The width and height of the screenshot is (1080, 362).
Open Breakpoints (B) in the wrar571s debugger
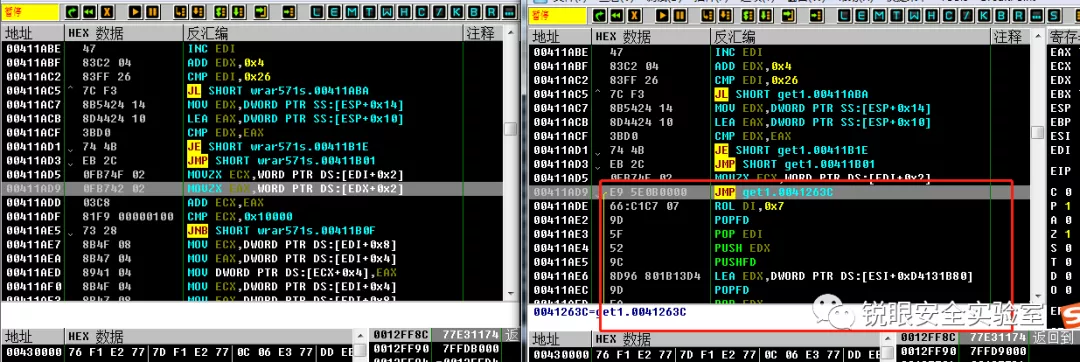[x=474, y=12]
